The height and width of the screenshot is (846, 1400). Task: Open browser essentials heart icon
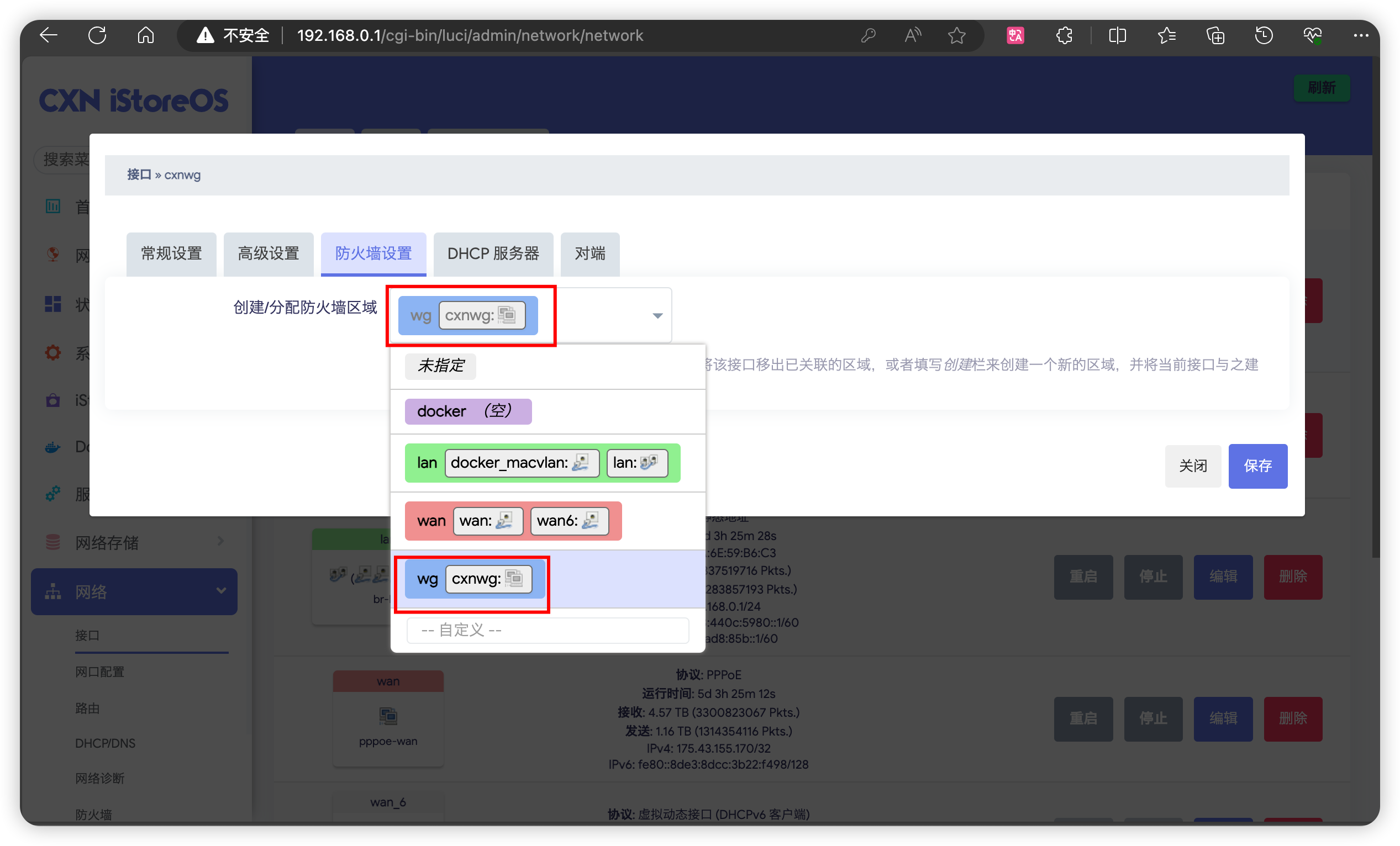click(1313, 36)
